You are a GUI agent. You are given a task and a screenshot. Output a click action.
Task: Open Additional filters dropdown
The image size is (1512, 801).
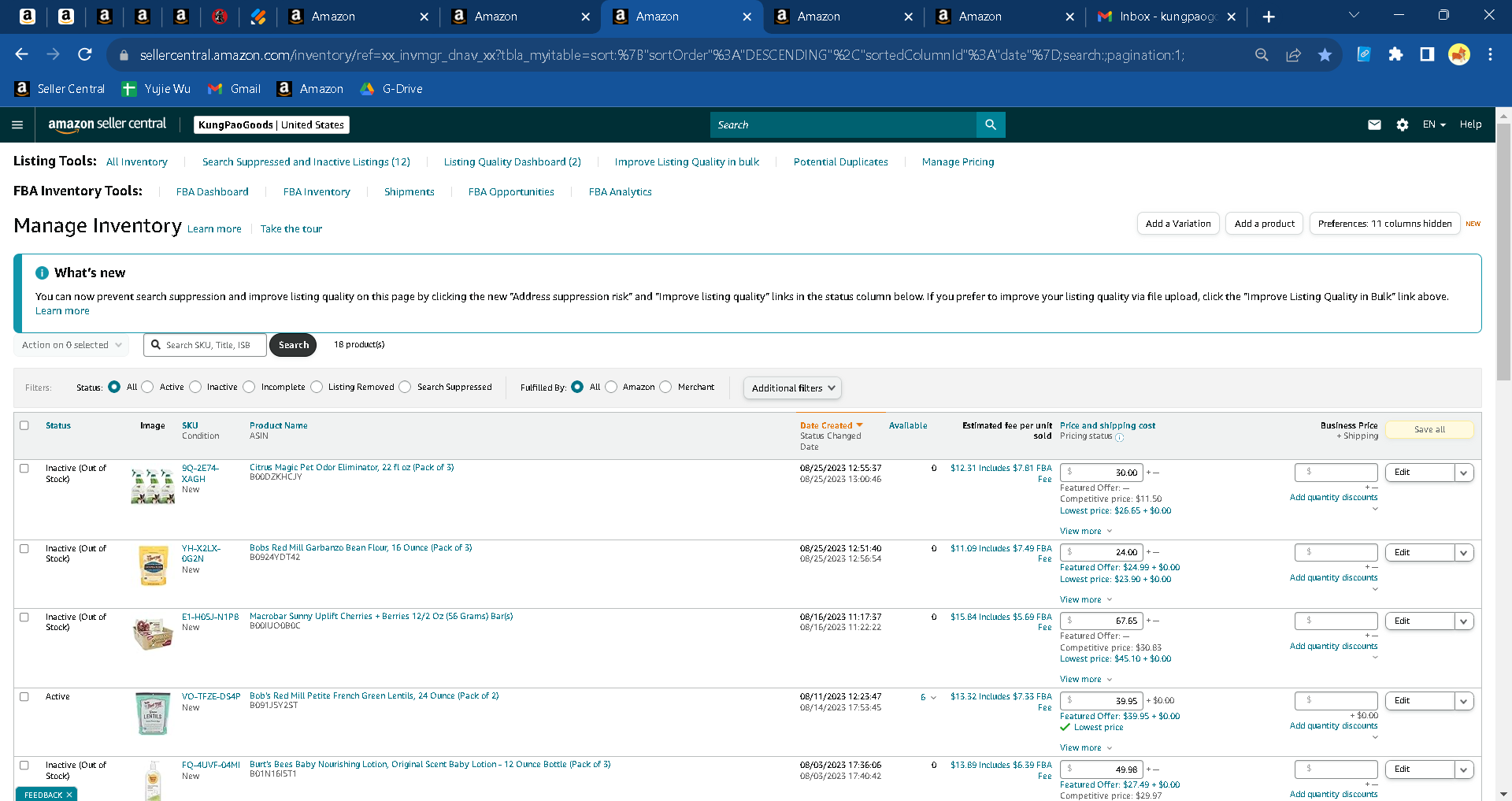tap(793, 388)
